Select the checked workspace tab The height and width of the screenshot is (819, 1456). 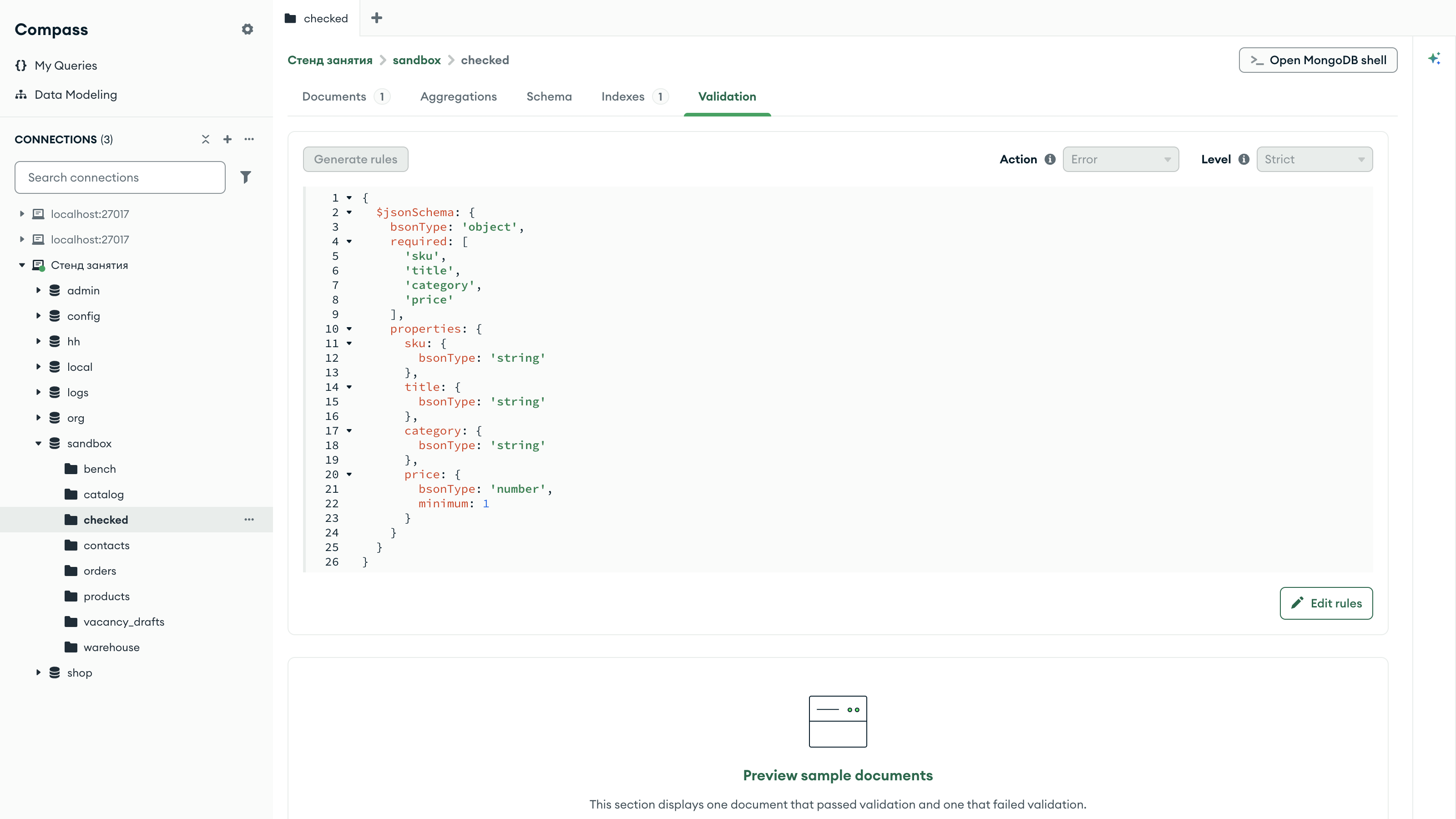(x=317, y=18)
